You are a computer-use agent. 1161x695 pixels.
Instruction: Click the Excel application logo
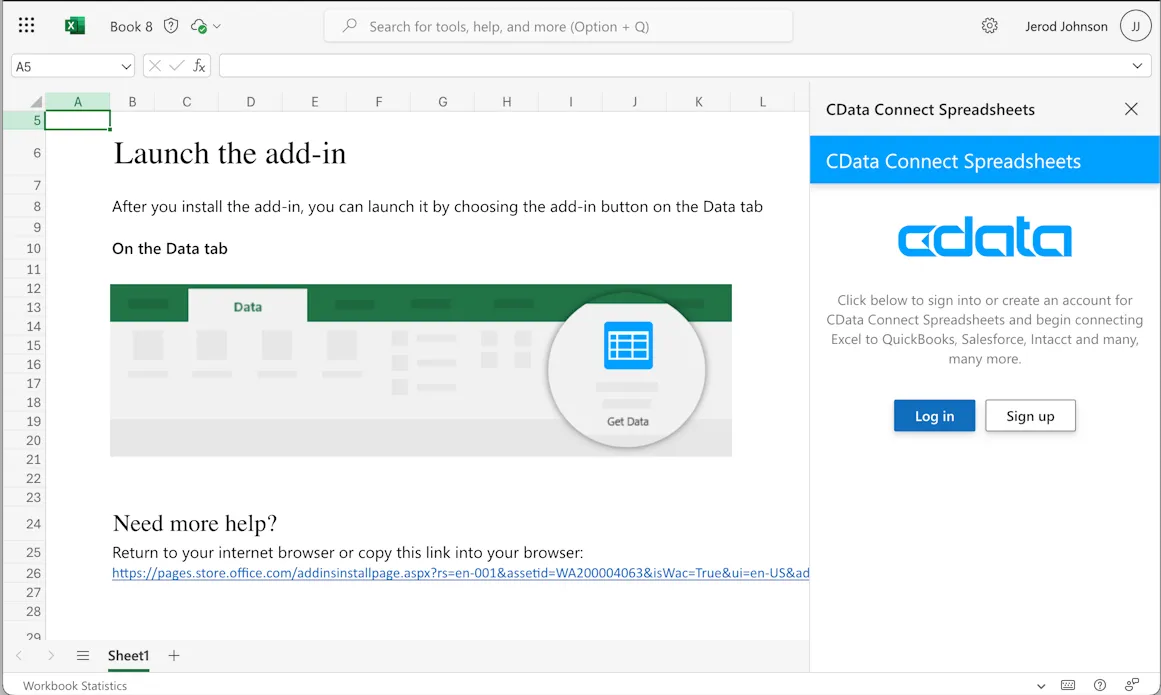(74, 25)
